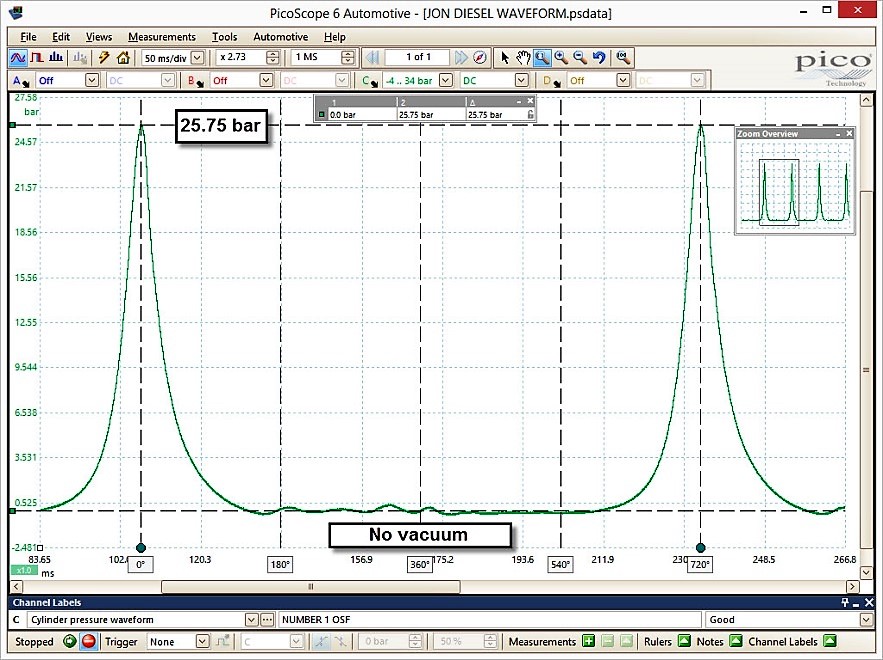This screenshot has height=660, width=883.
Task: Stop capturing with the red Stop button
Action: 88,641
